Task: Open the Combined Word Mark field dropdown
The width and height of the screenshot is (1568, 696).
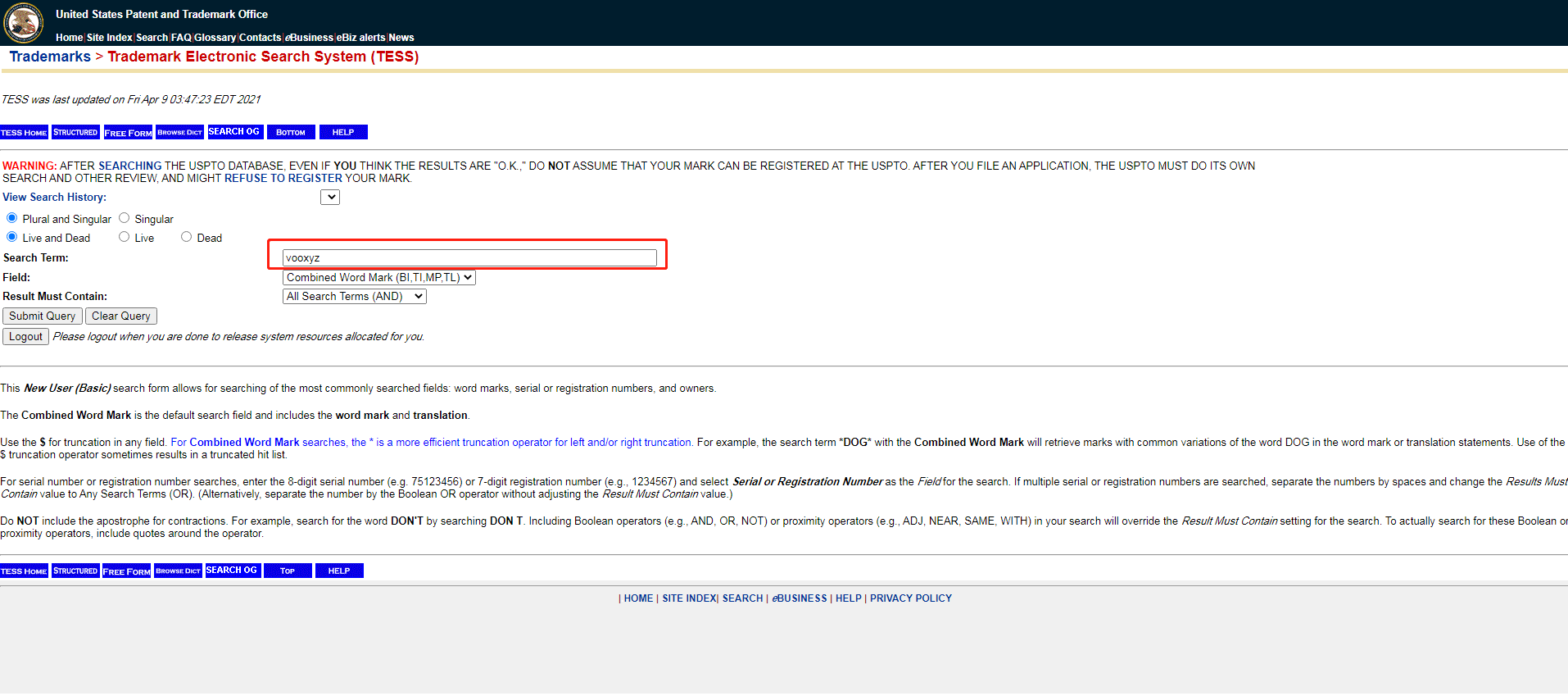Action: pos(378,278)
